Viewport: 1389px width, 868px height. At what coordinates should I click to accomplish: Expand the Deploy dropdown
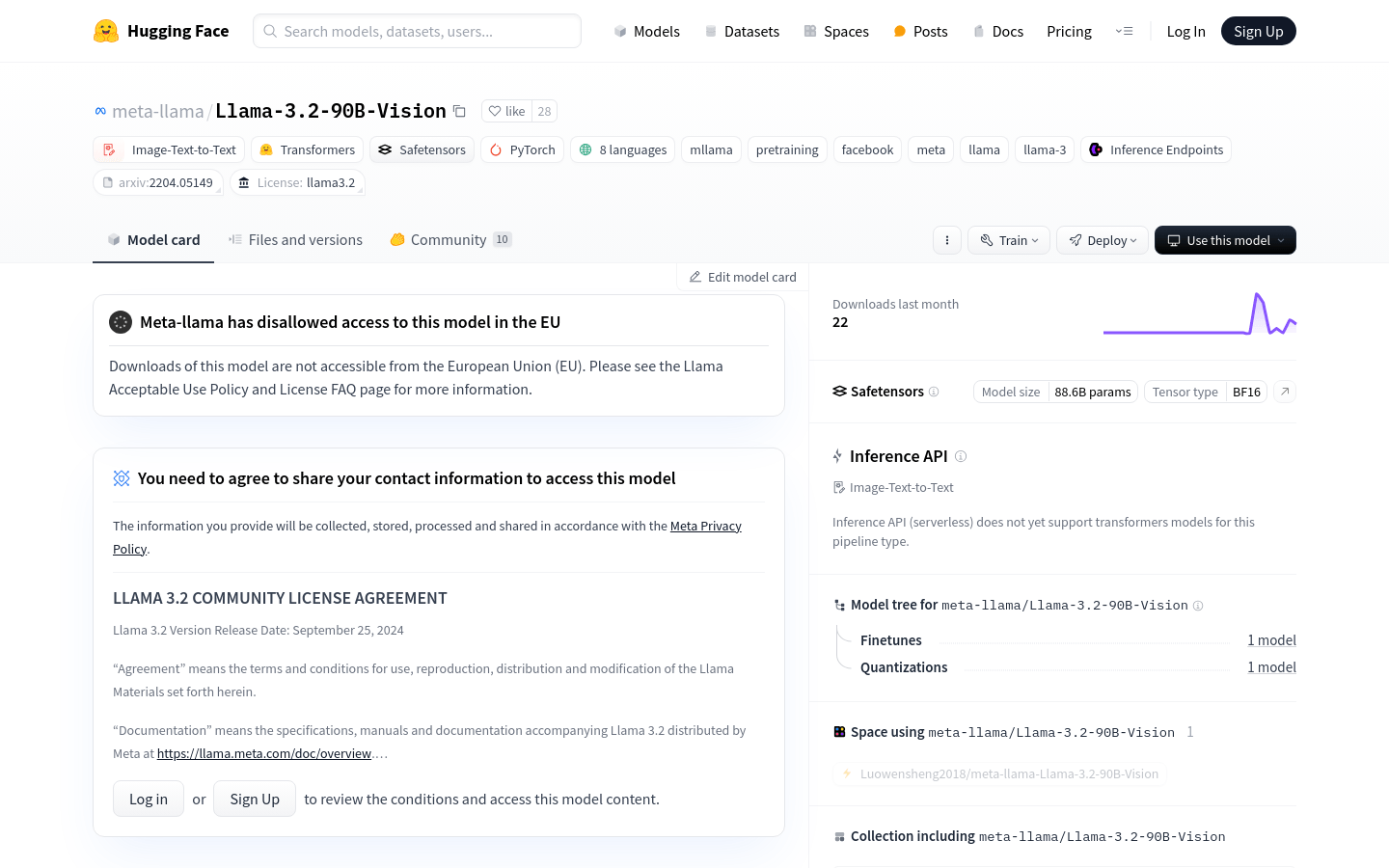1103,240
